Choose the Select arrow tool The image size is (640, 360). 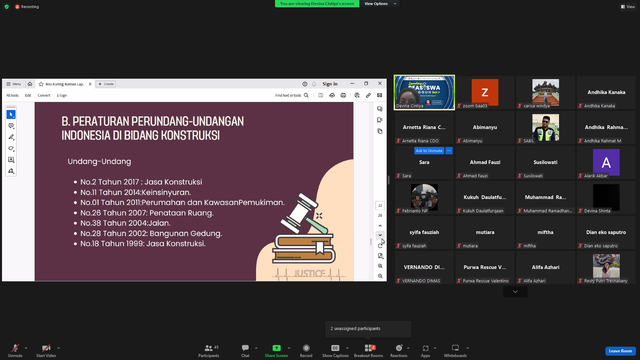coord(11,114)
